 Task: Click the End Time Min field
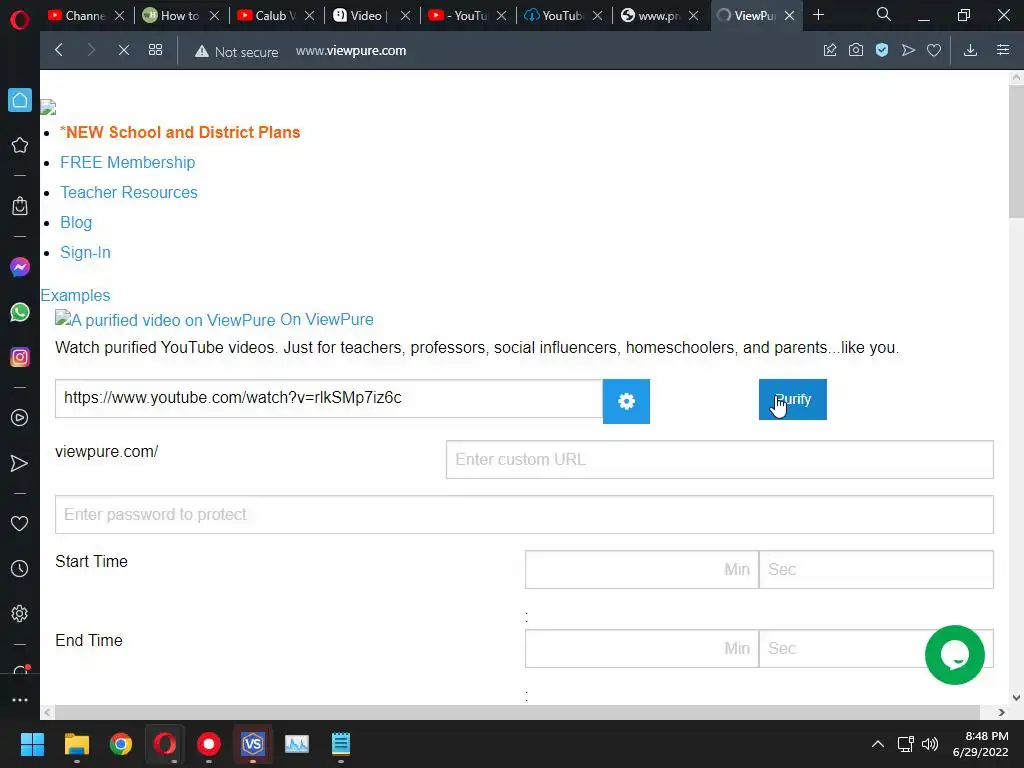[x=641, y=648]
